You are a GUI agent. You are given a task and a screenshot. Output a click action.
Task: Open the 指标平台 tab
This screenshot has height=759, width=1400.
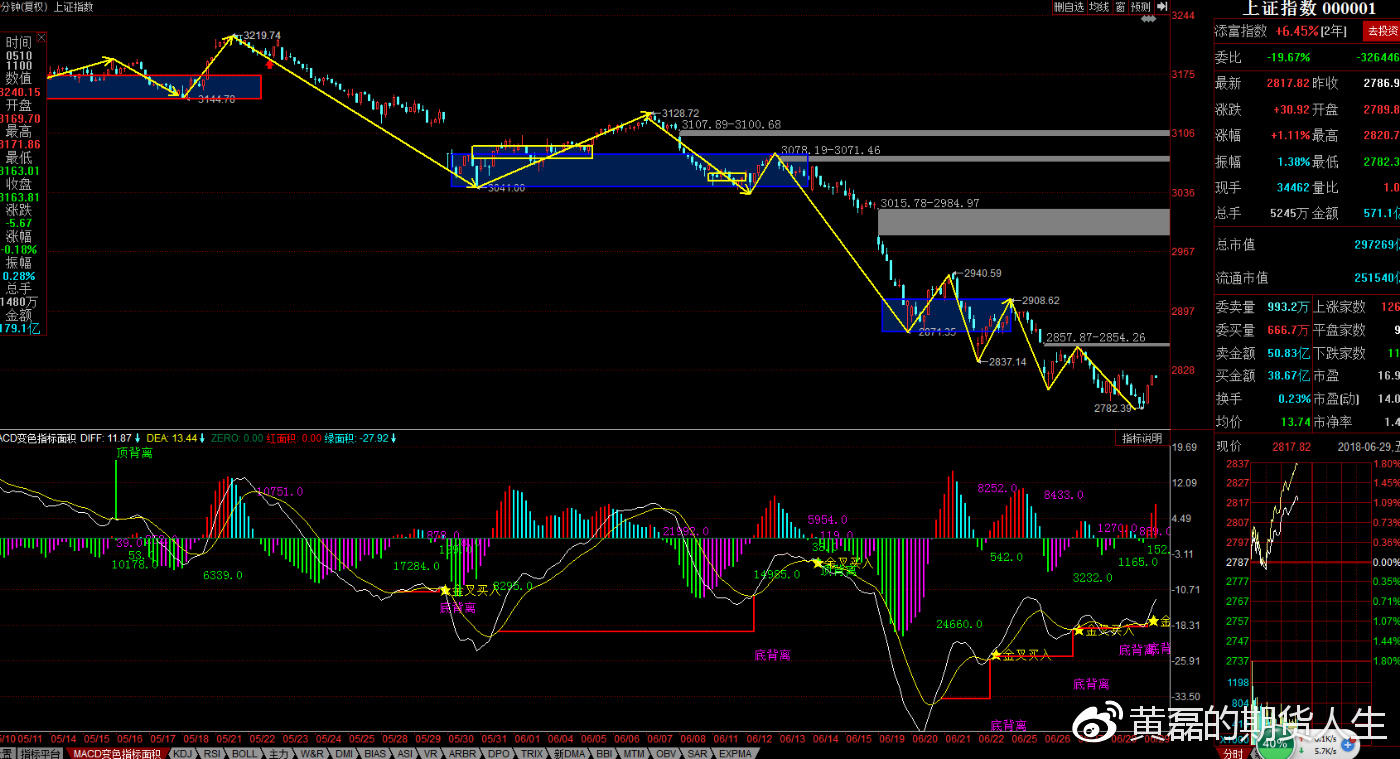pos(40,753)
